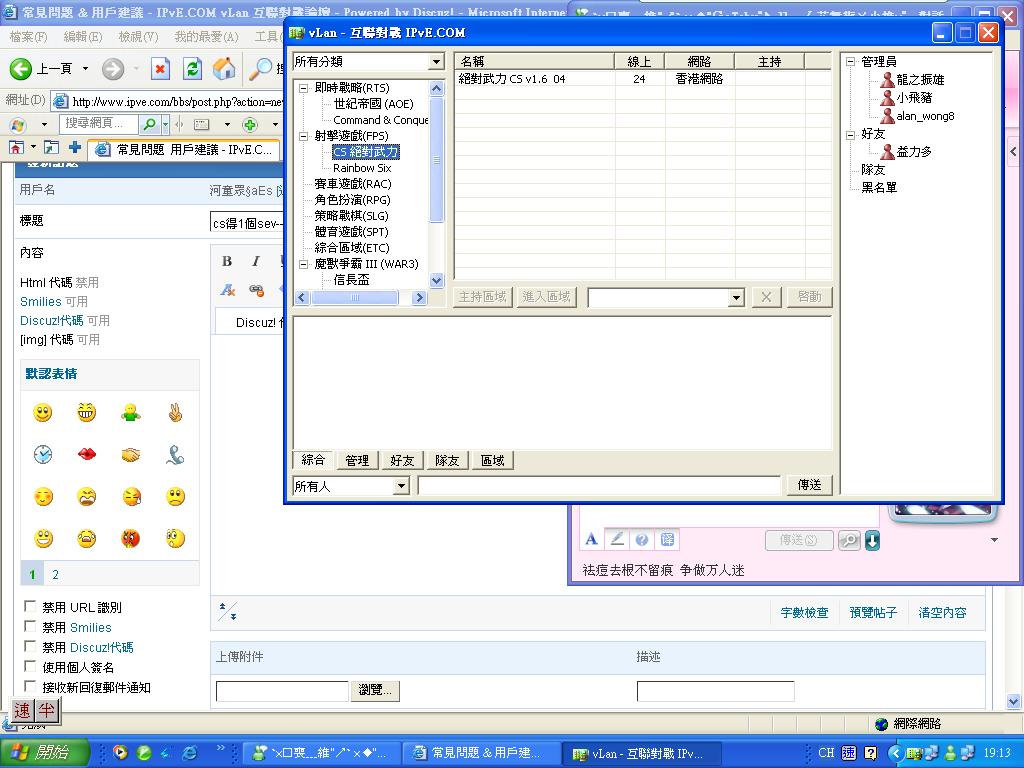1024x768 pixels.
Task: Open Back button history dropdown arrow
Action: 85,69
